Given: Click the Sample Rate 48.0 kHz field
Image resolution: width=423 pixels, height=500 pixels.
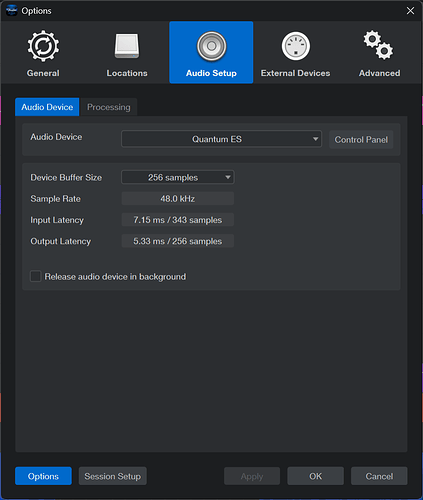Looking at the screenshot, I should (x=178, y=198).
